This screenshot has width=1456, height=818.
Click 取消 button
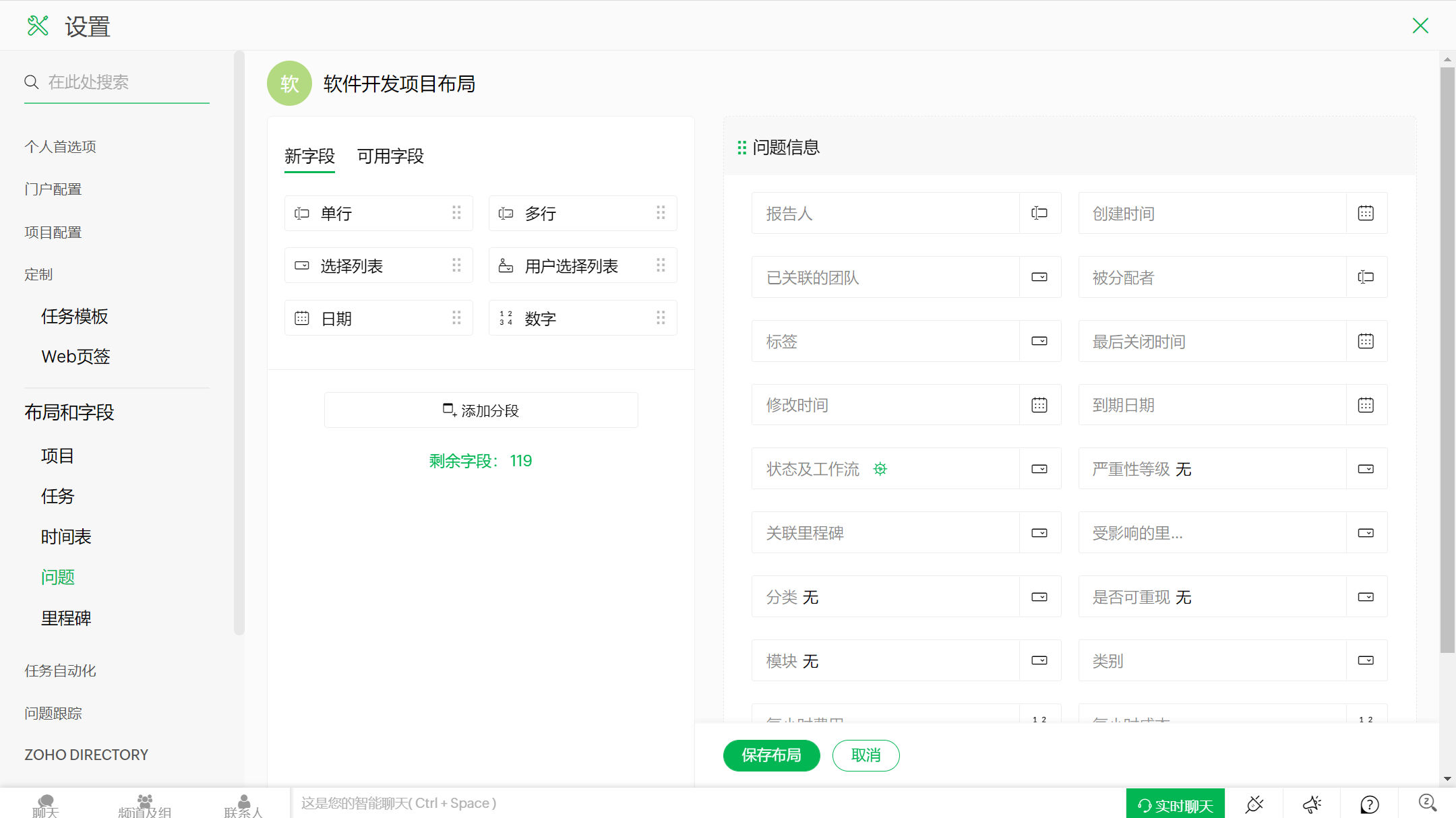866,755
